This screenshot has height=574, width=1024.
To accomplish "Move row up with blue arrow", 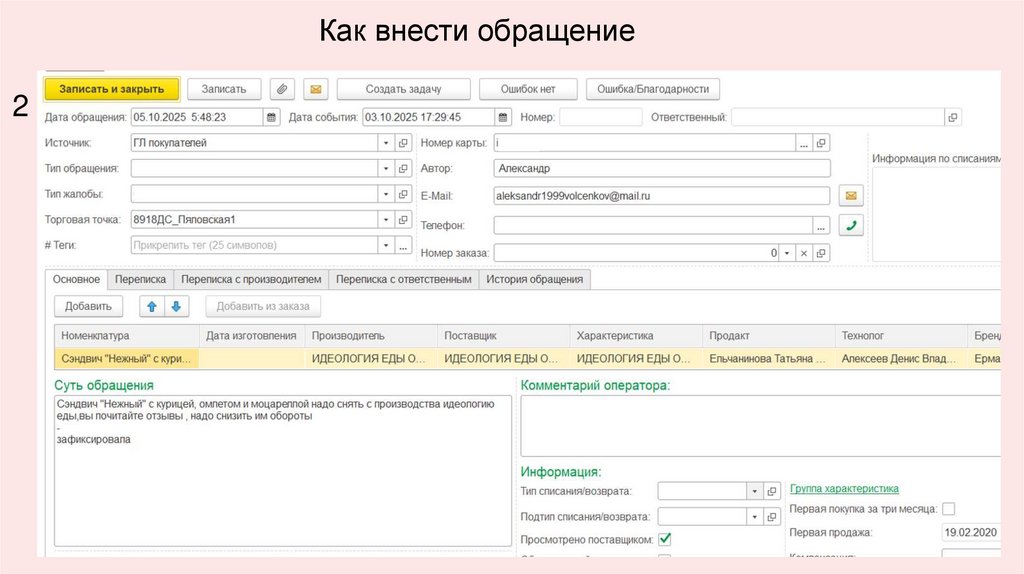I will coord(152,307).
